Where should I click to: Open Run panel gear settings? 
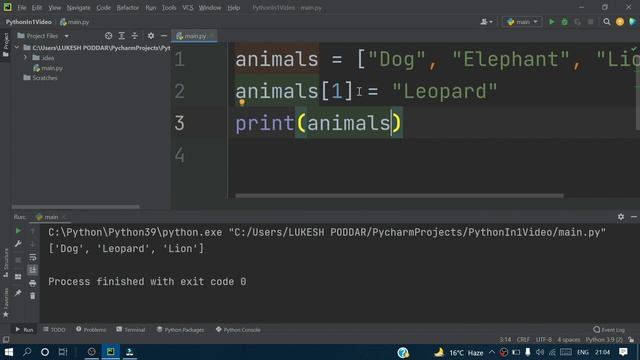tap(620, 217)
